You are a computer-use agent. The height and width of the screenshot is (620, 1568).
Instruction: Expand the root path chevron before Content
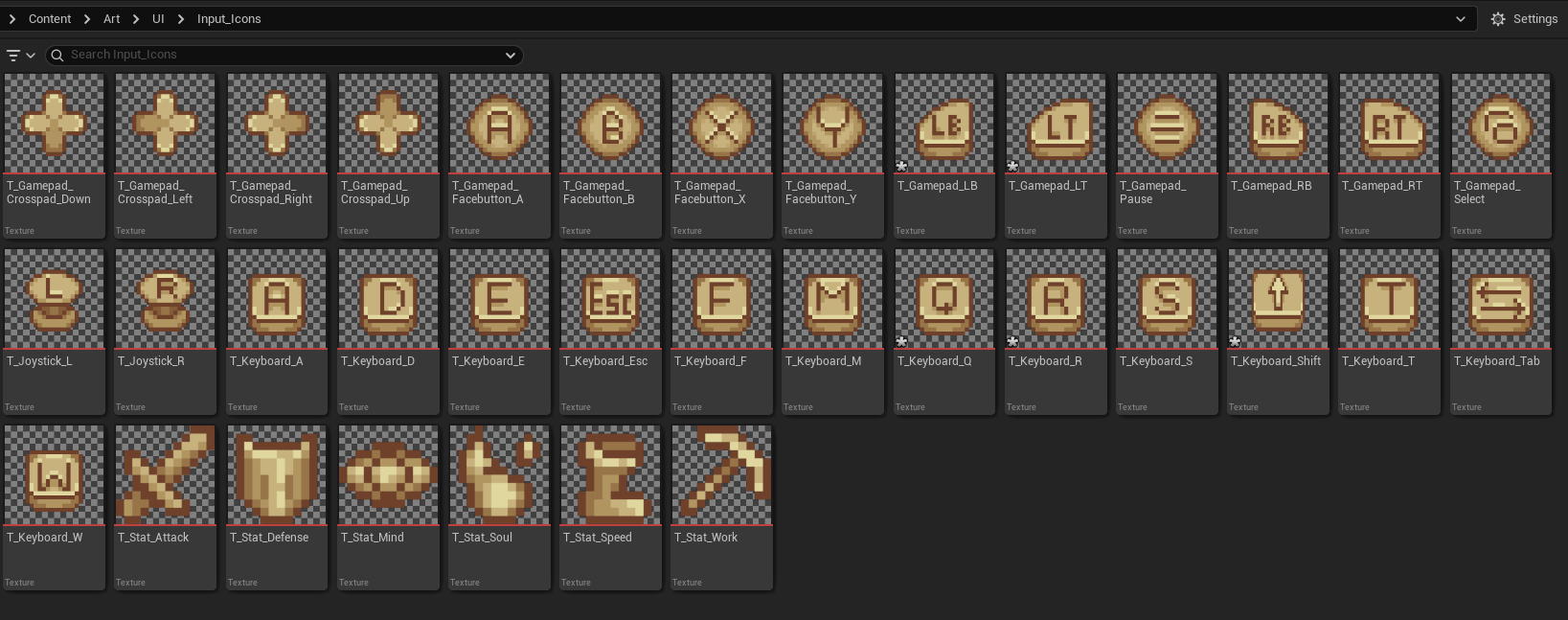11,19
